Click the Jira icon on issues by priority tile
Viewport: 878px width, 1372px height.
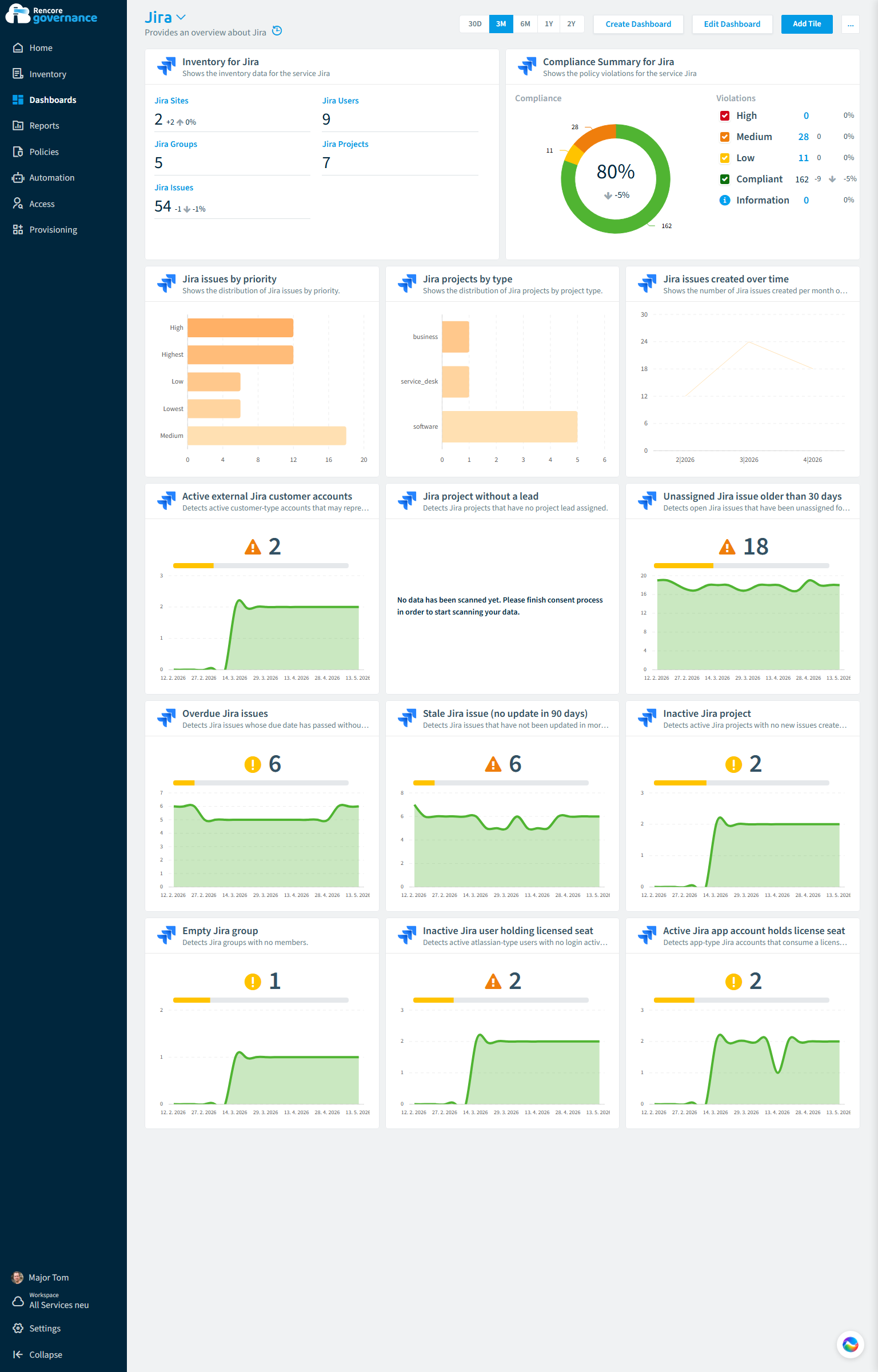pyautogui.click(x=166, y=284)
